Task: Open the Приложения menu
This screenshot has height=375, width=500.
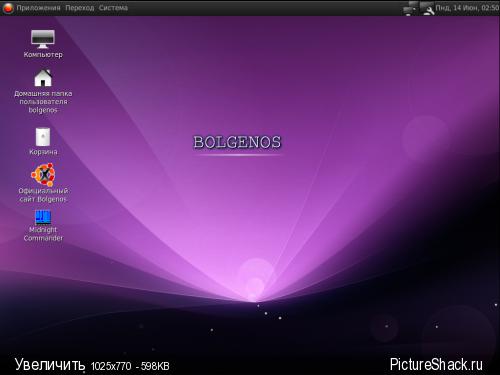Action: 38,8
